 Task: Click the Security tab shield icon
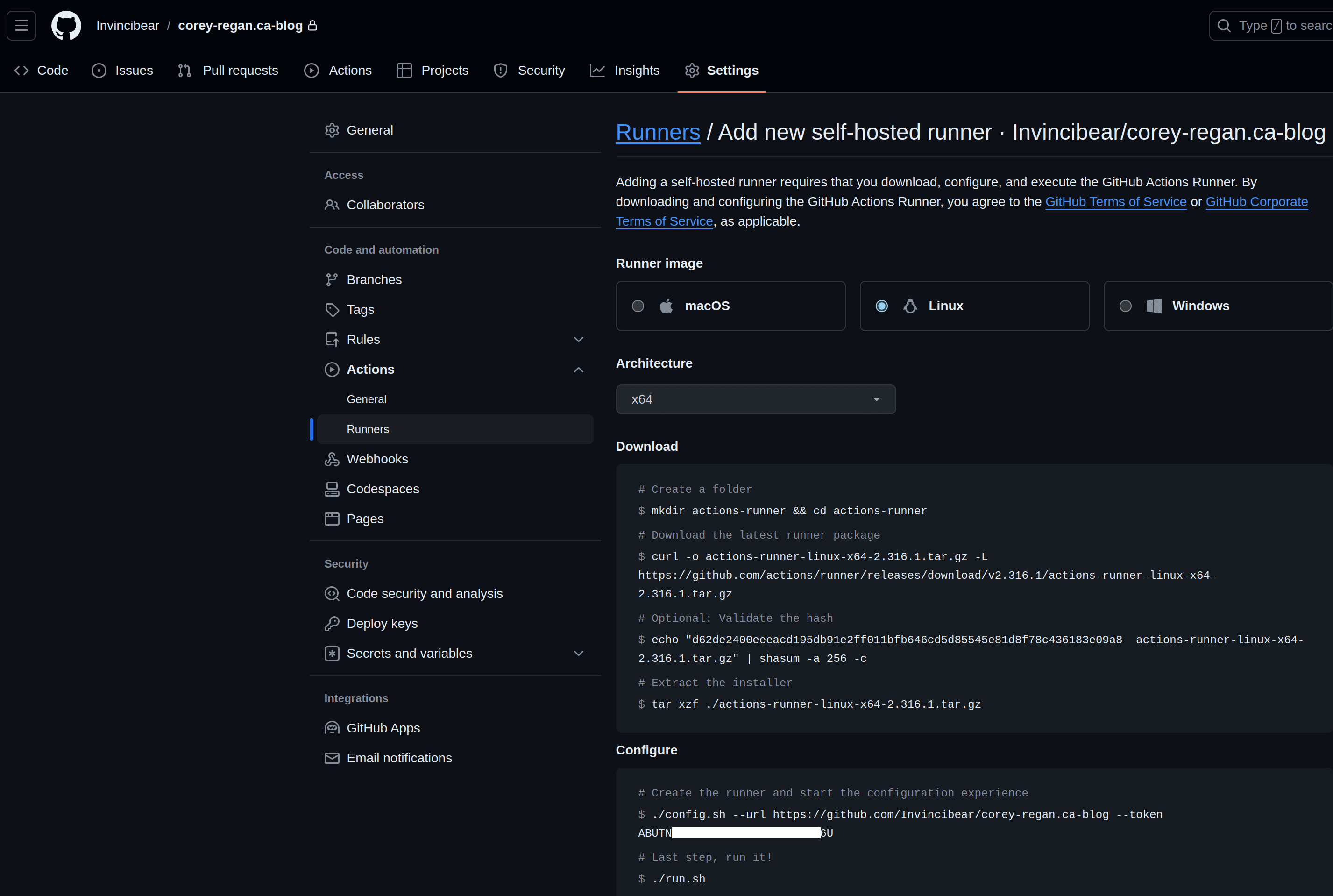[x=501, y=70]
